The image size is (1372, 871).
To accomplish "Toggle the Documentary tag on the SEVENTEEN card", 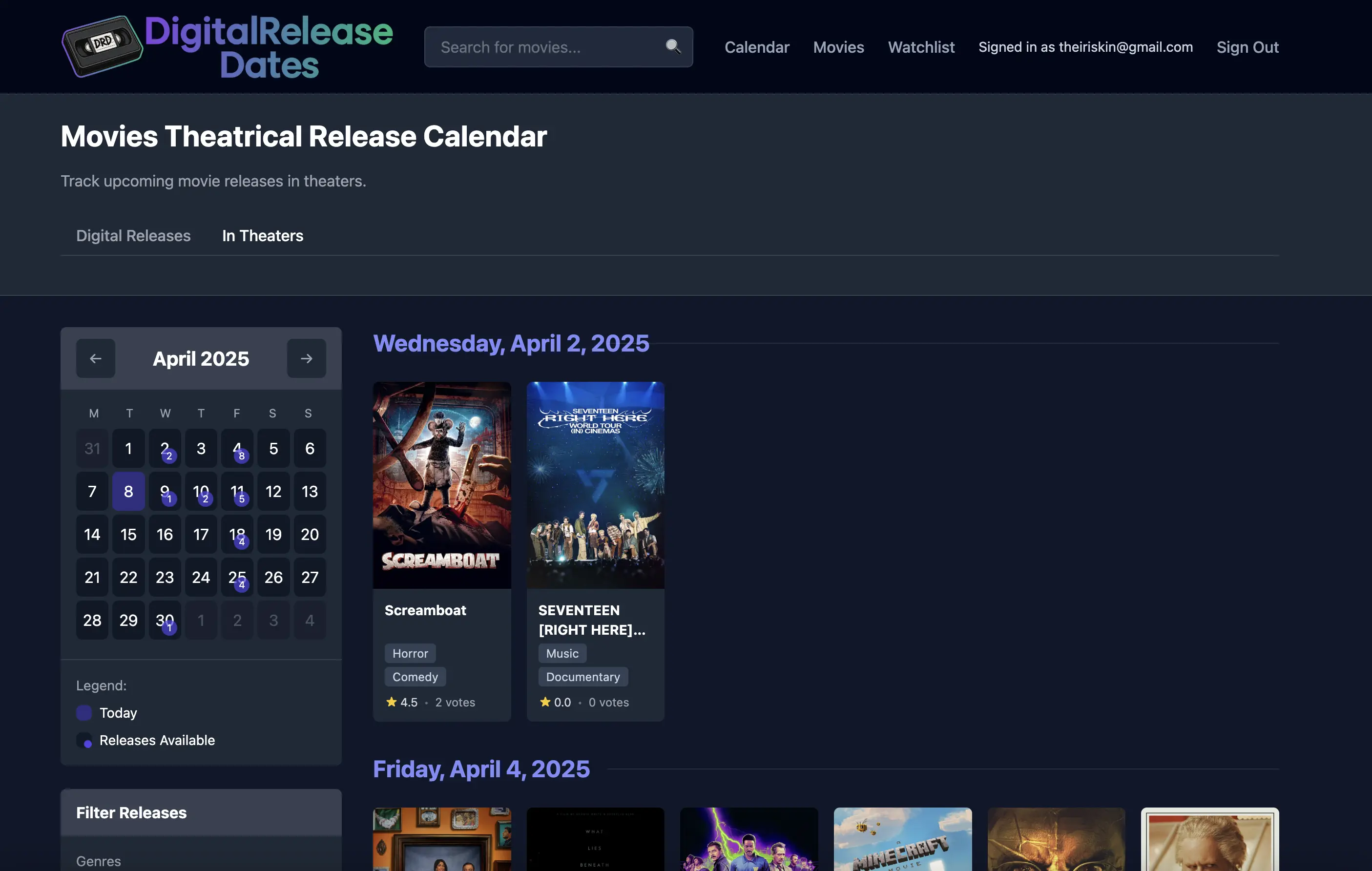I will (x=583, y=677).
